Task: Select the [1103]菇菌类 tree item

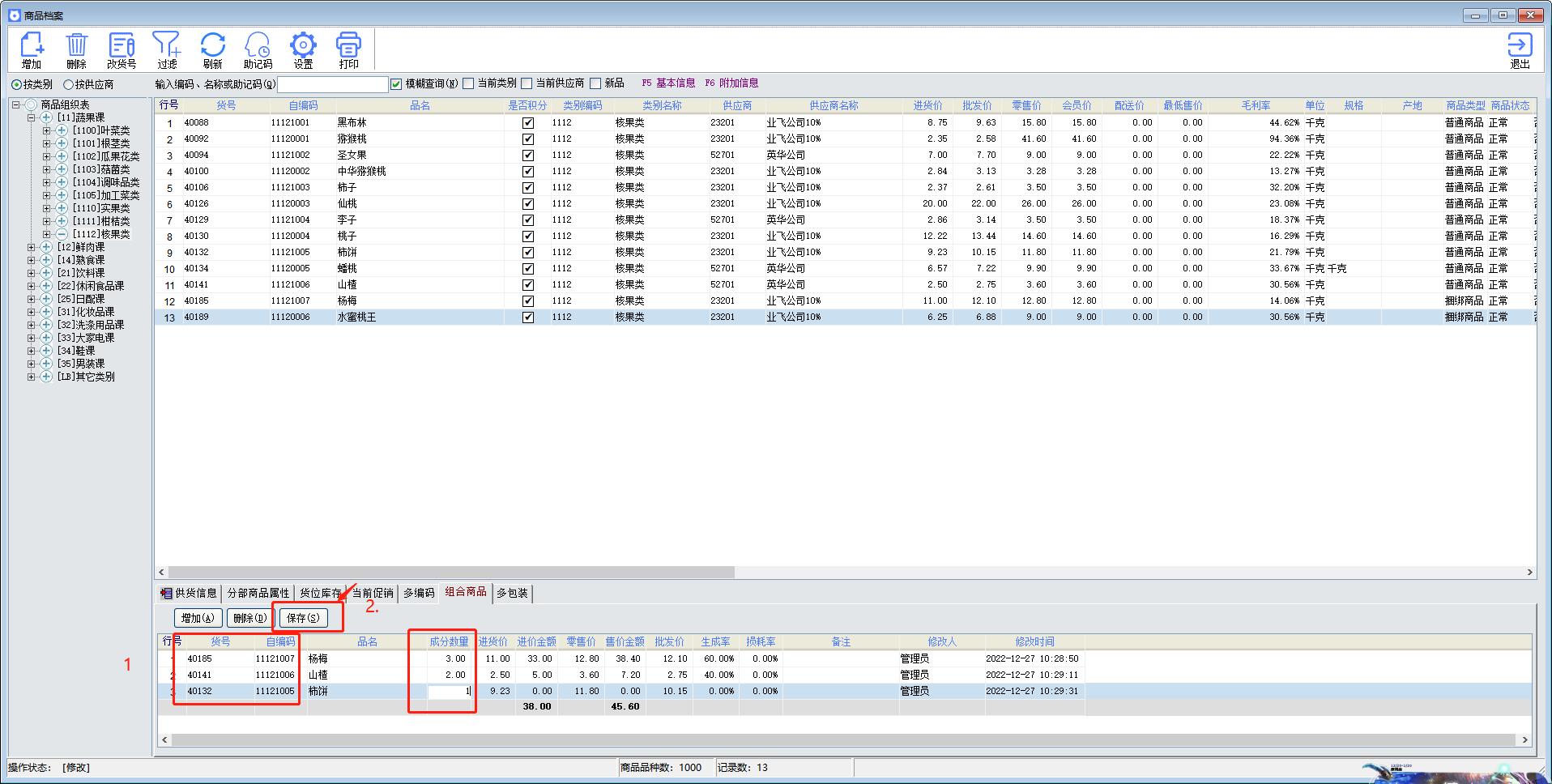Action: 101,169
